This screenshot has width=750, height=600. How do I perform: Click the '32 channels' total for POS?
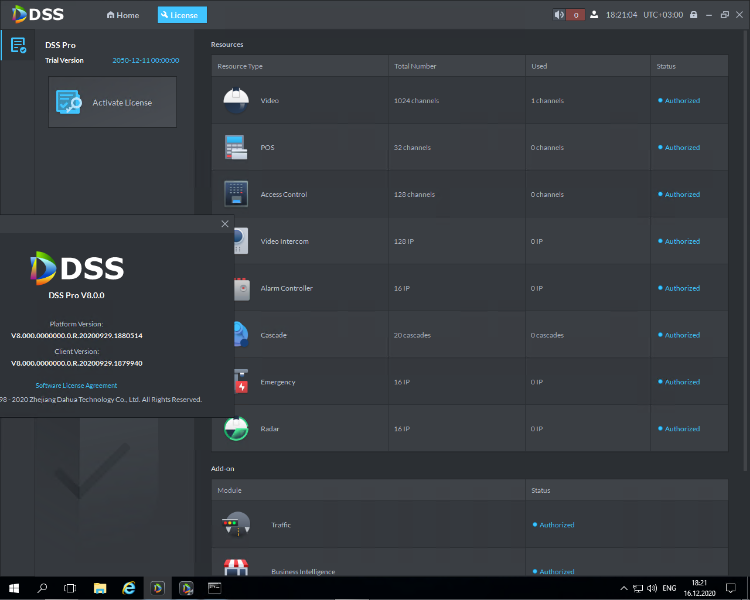click(x=412, y=147)
